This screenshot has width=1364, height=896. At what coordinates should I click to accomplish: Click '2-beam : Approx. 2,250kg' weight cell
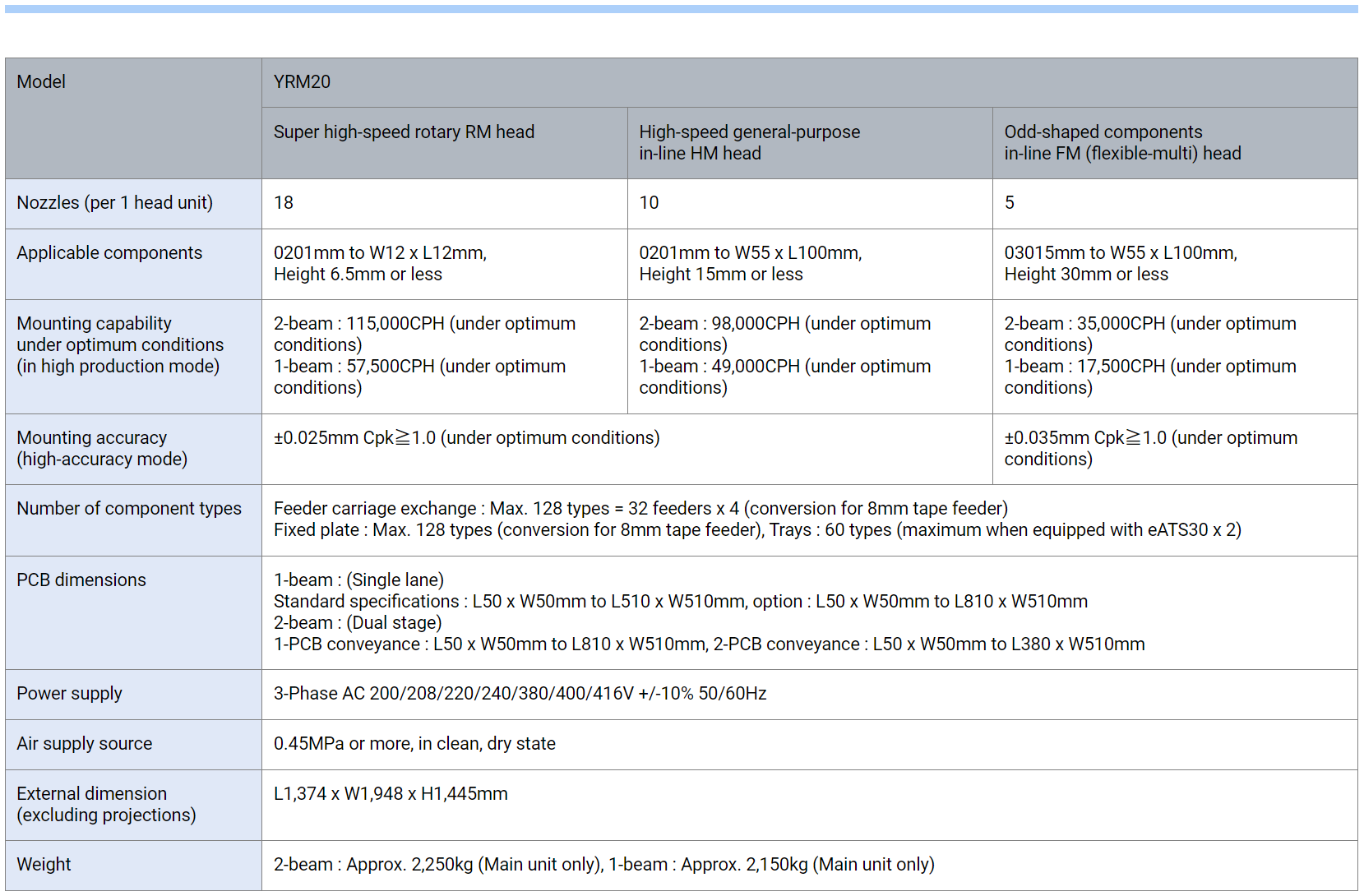[810, 866]
